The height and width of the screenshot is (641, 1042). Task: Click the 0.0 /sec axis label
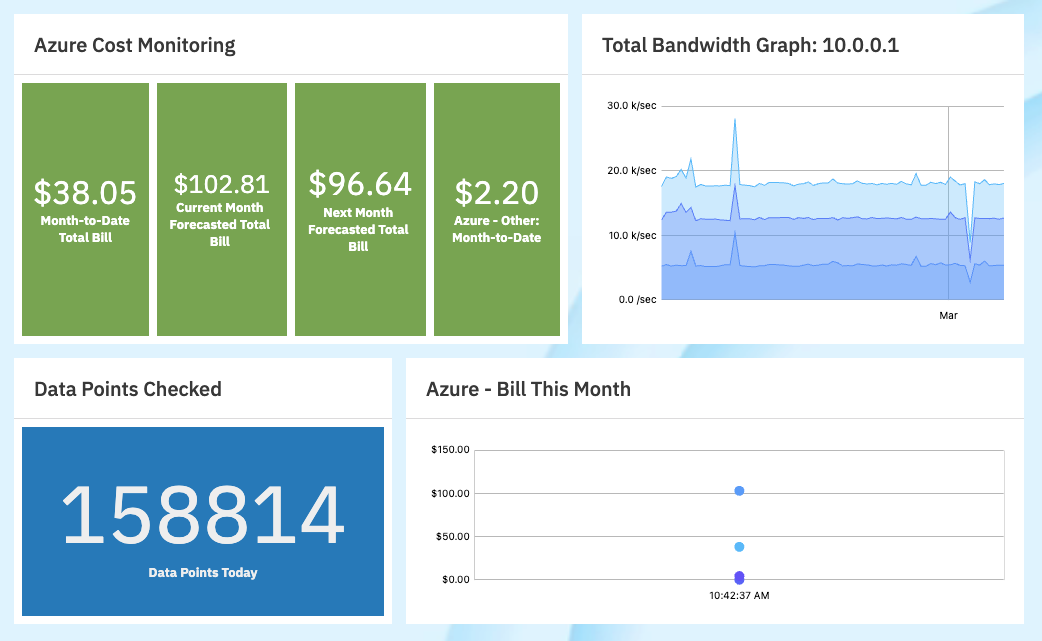[635, 299]
